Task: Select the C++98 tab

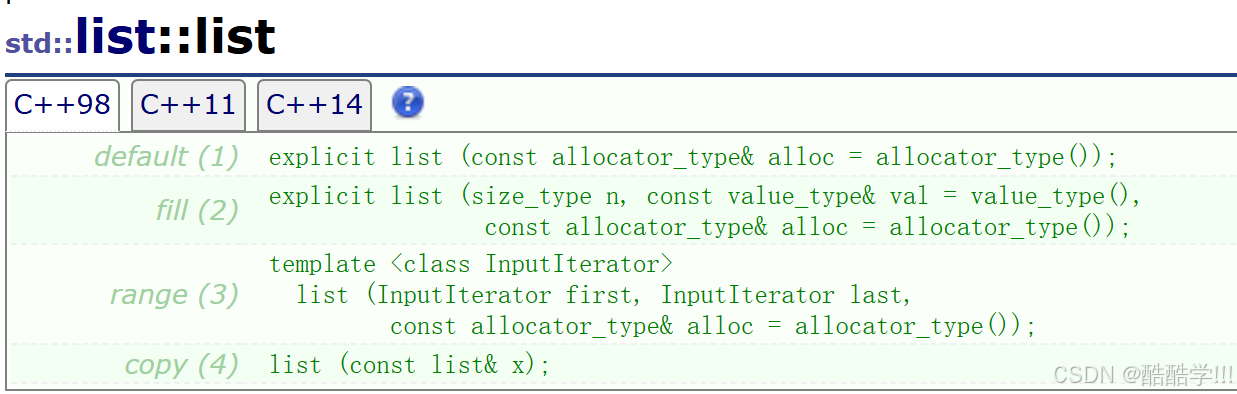Action: click(62, 105)
